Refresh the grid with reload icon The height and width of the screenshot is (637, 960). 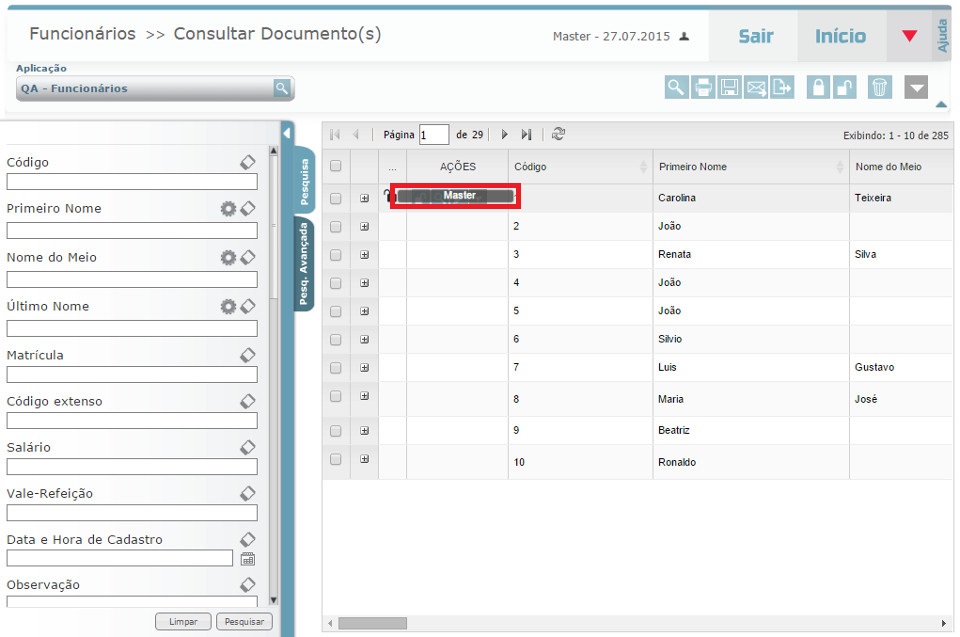(559, 134)
